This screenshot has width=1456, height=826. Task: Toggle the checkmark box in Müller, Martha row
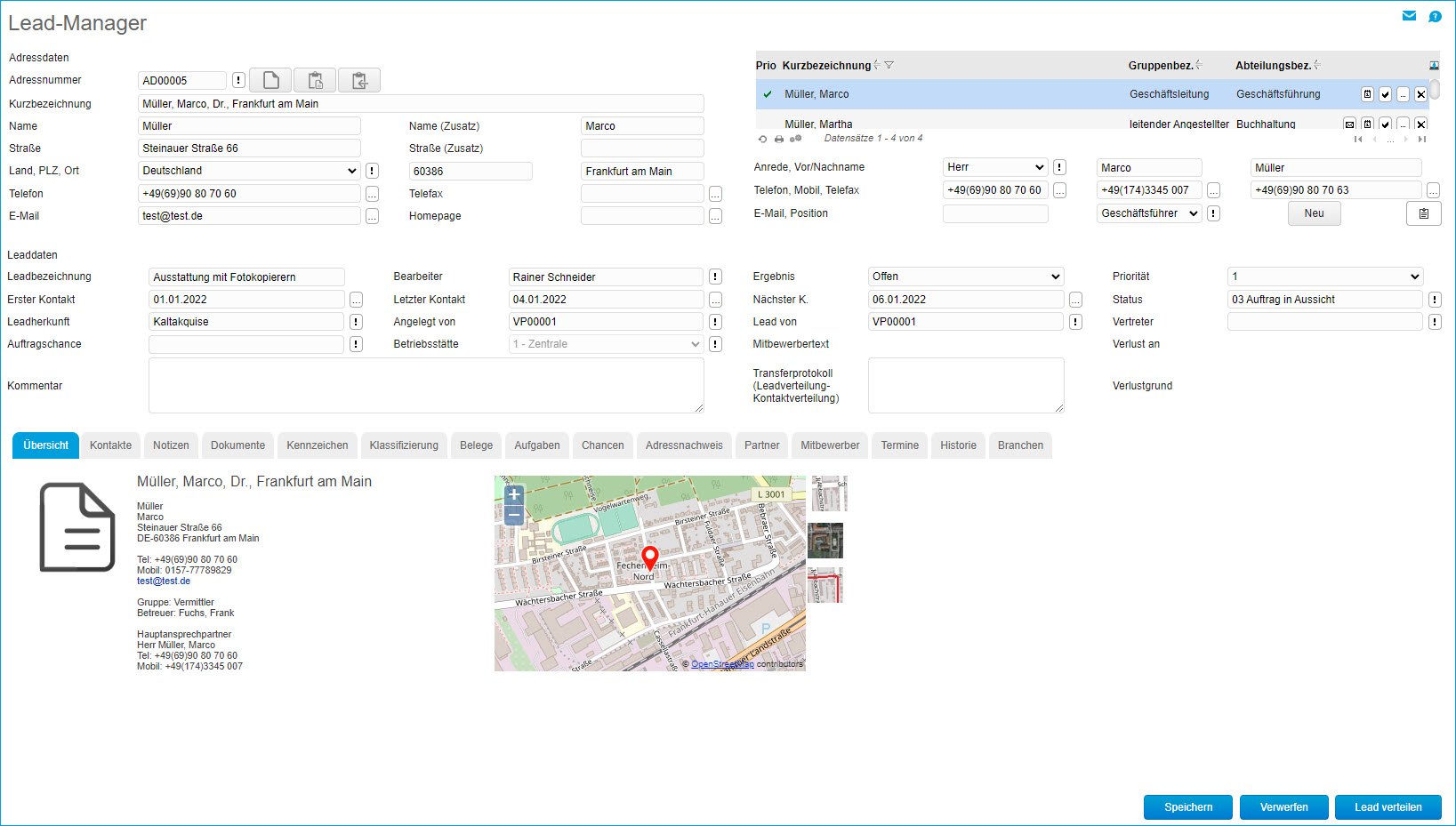pos(1385,124)
